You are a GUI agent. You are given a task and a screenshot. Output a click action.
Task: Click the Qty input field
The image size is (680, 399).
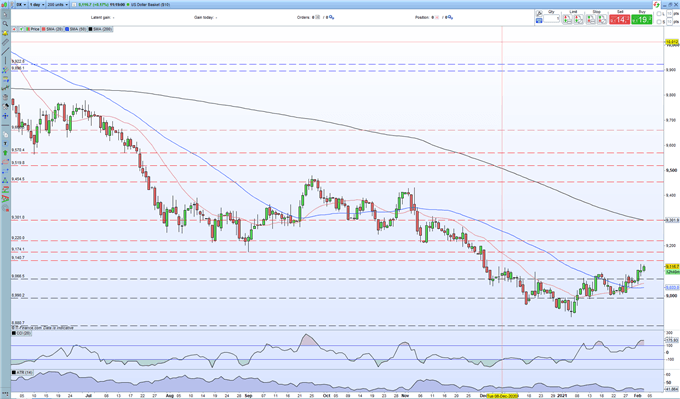(552, 19)
